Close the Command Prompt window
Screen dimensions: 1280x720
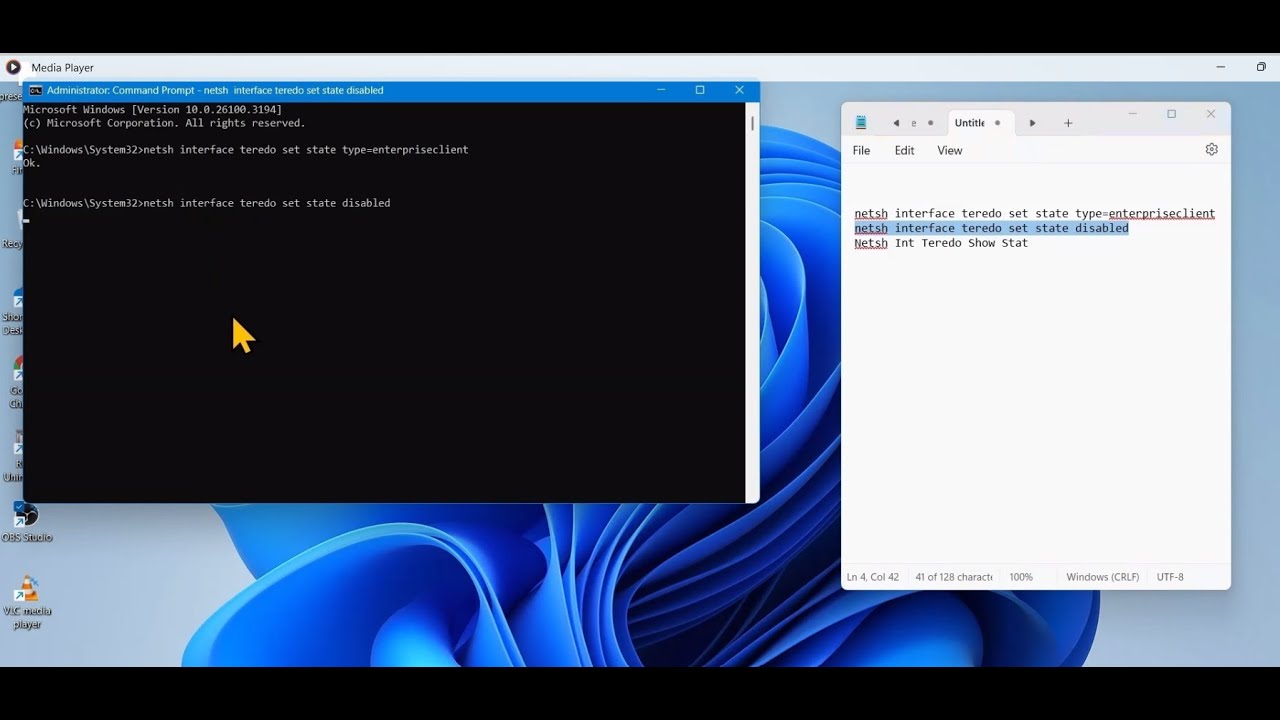739,90
